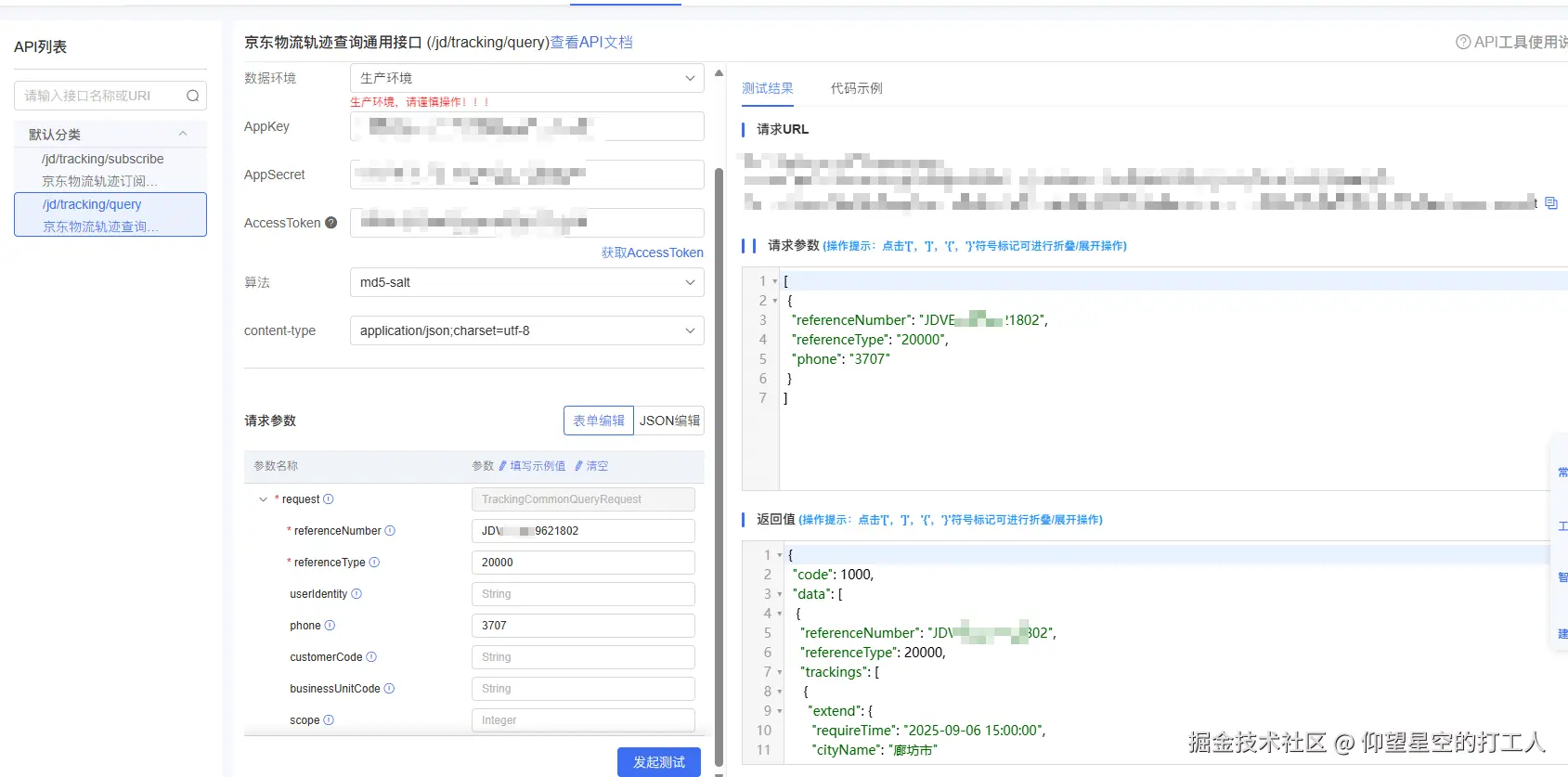
Task: Click the API search input box
Action: (110, 96)
